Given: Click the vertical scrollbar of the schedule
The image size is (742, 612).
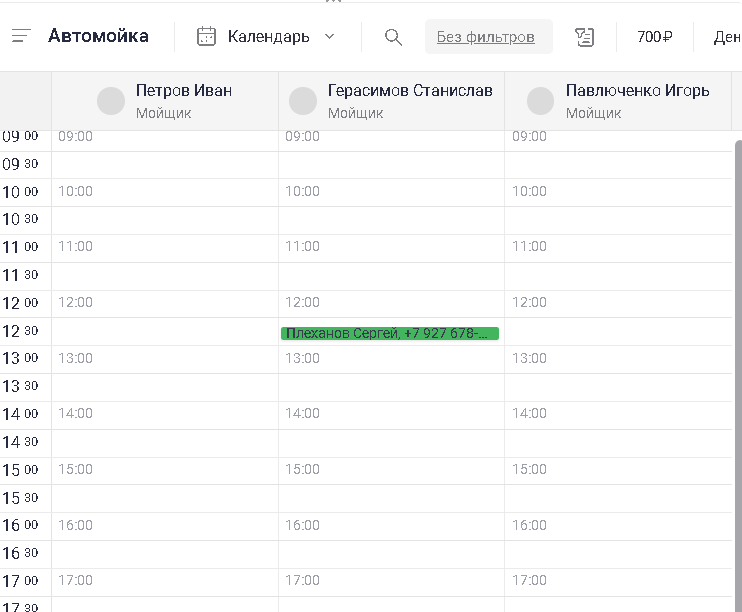Looking at the screenshot, I should [x=738, y=350].
